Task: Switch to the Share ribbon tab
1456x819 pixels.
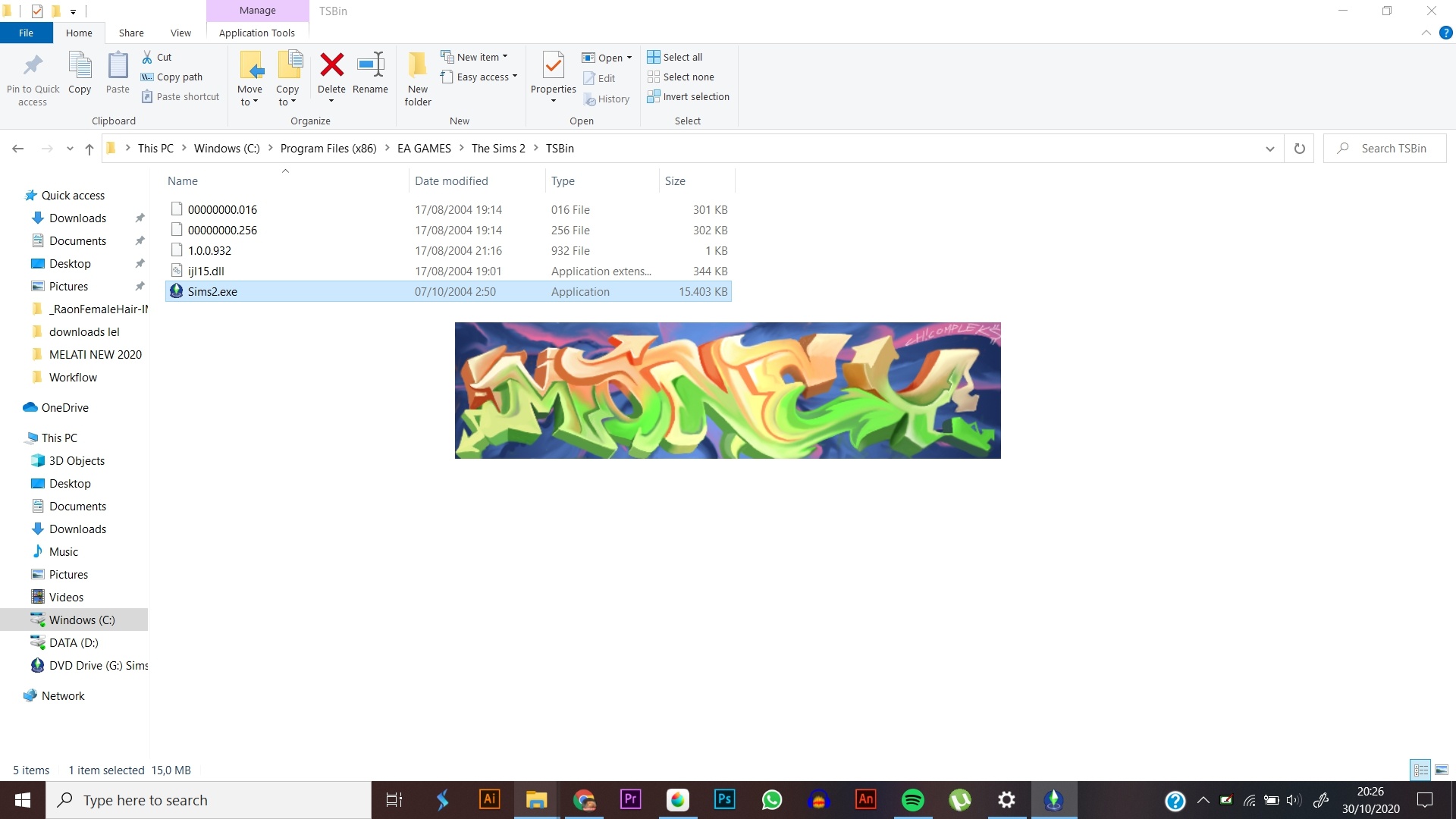Action: tap(131, 33)
